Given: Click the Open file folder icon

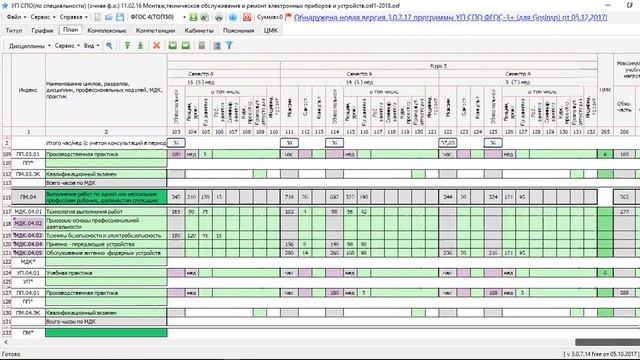Looking at the screenshot, I should point(109,17).
